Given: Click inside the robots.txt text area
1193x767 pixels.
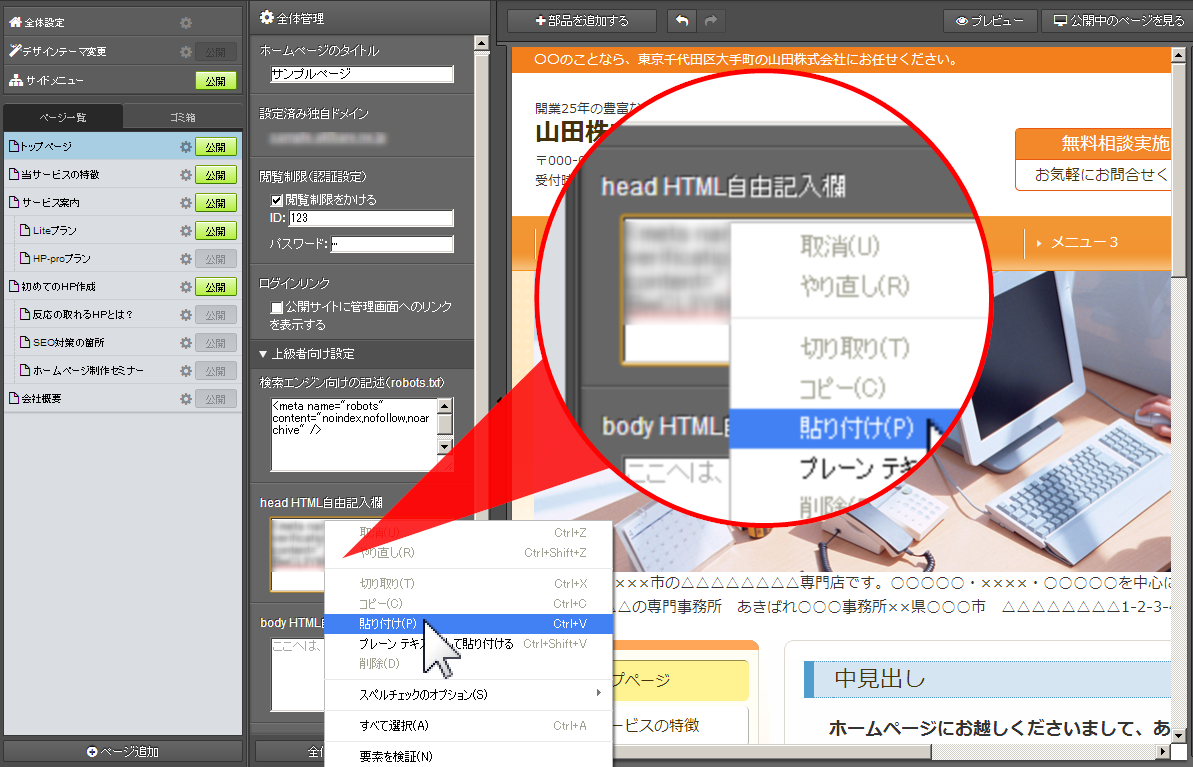Looking at the screenshot, I should [355, 434].
